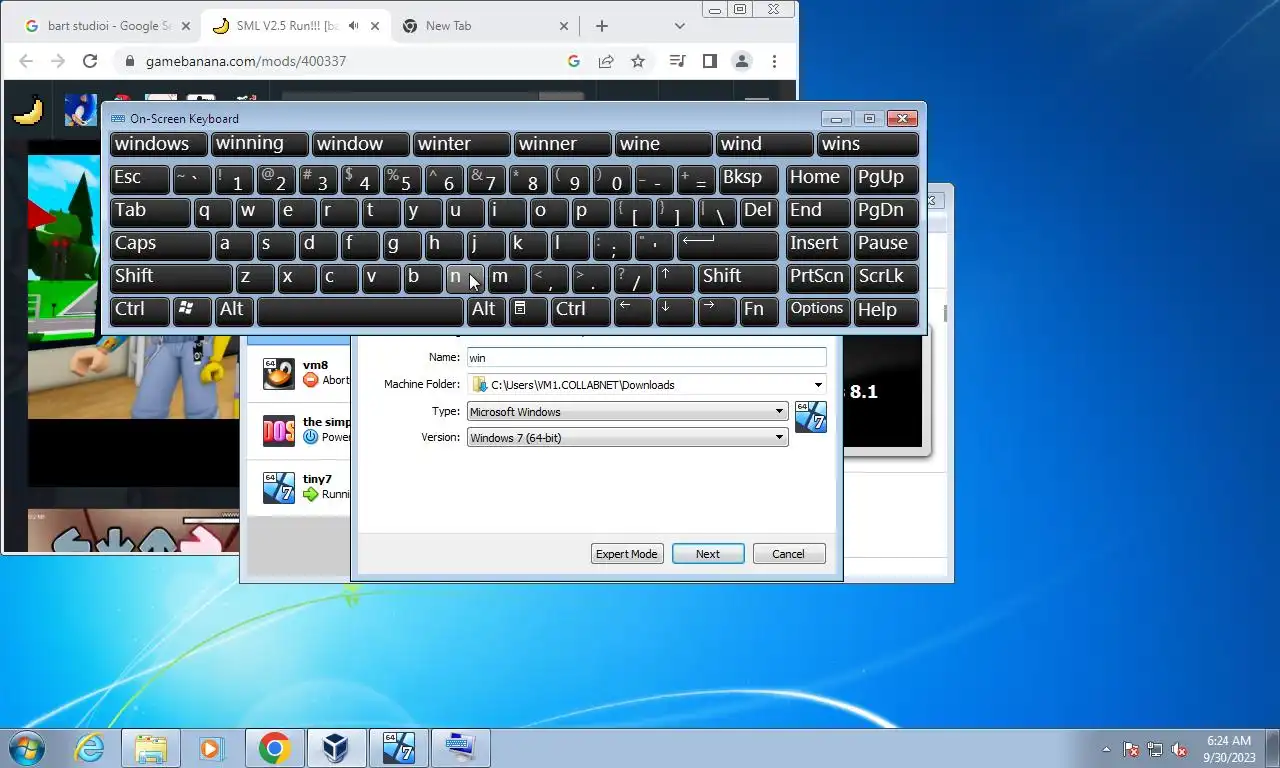The width and height of the screenshot is (1280, 768).
Task: Click the PrtScn key
Action: point(818,278)
